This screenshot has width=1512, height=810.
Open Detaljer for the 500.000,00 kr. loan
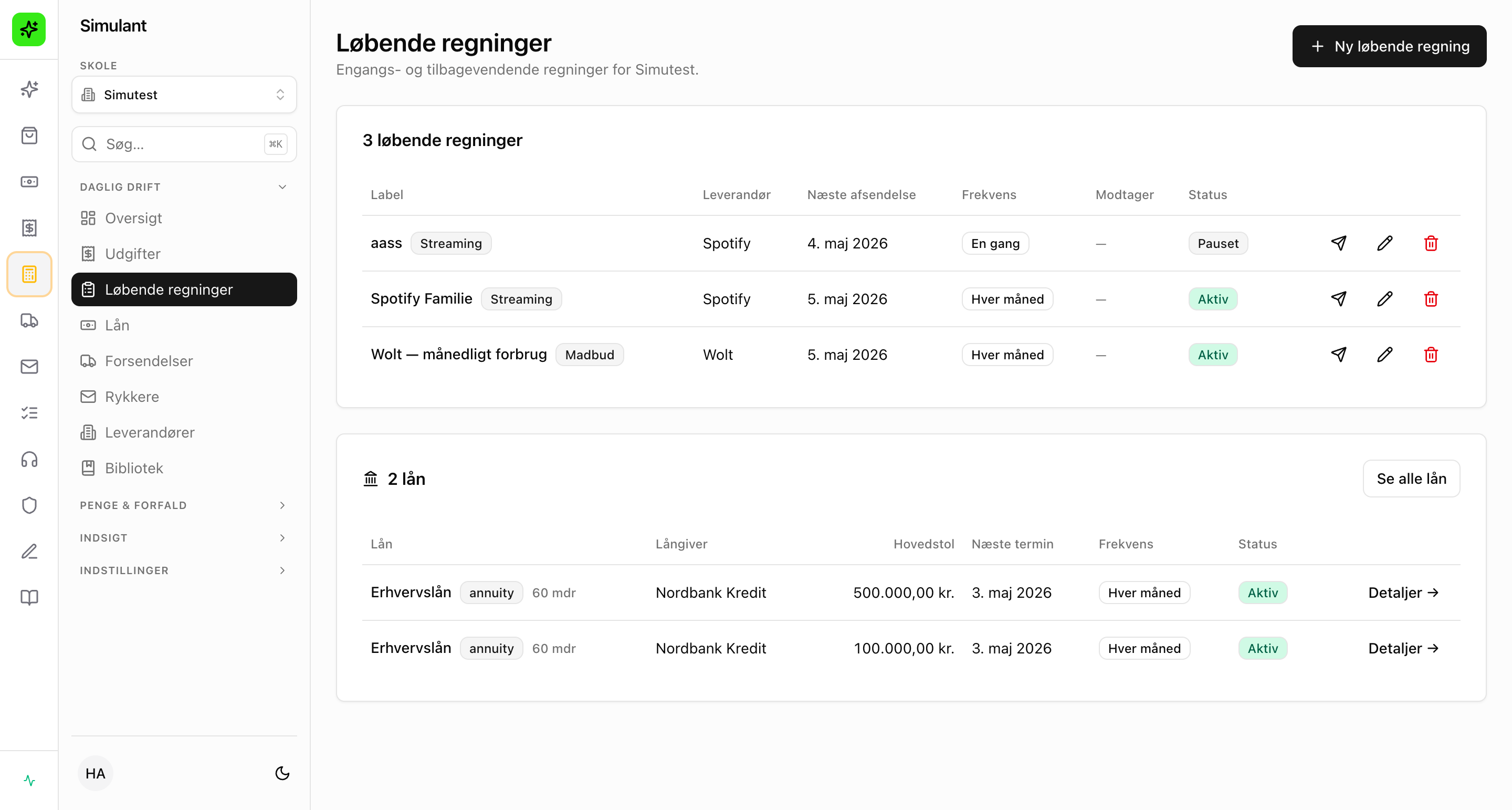point(1404,593)
